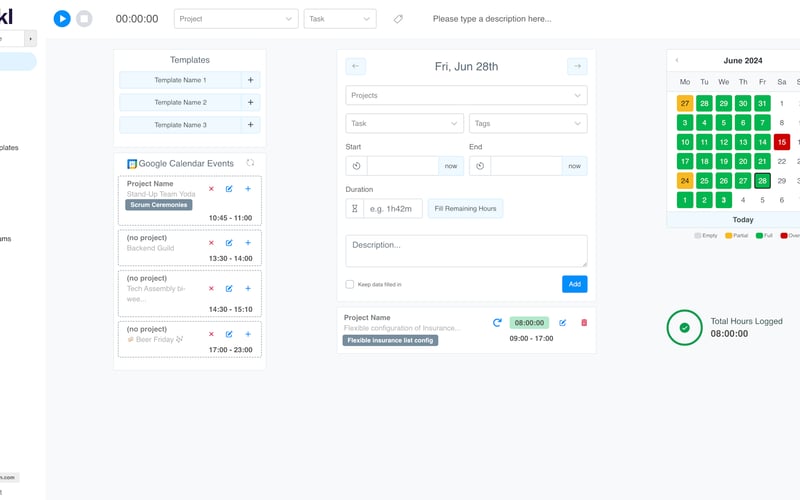Stop the running timer
The width and height of the screenshot is (800, 500).
[x=84, y=19]
